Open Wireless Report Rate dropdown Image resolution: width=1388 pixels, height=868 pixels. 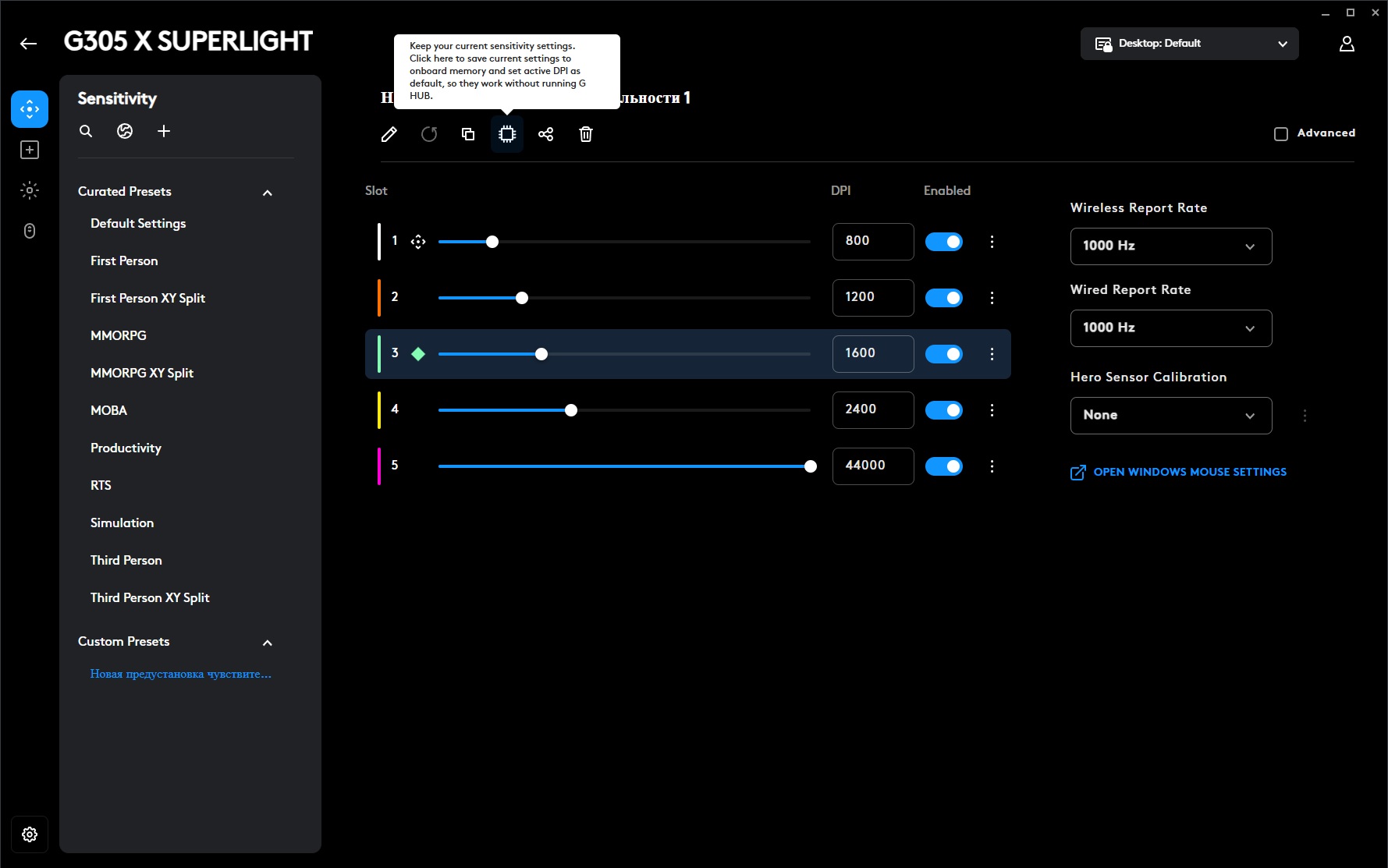[x=1171, y=246]
